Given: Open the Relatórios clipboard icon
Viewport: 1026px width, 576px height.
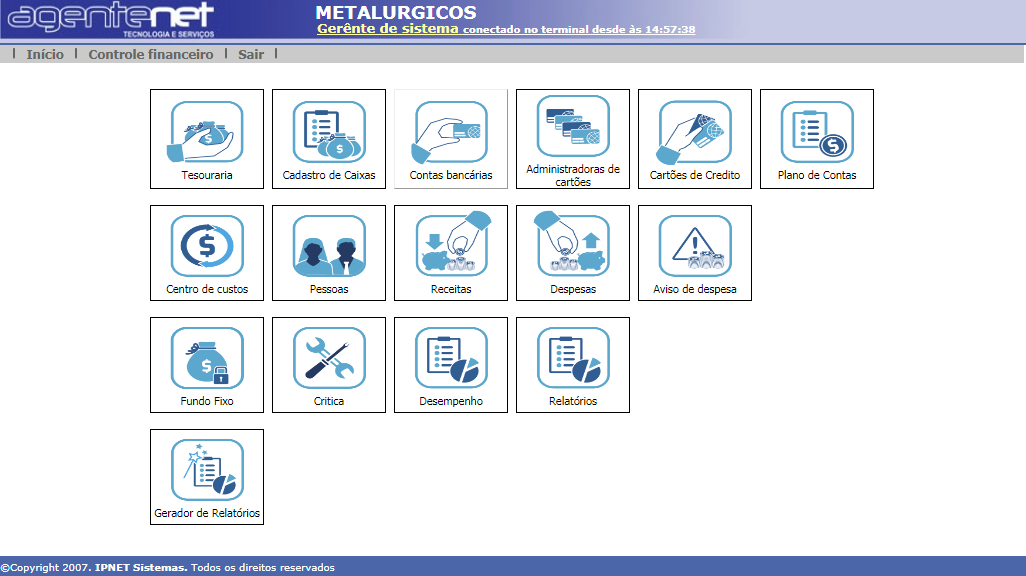Looking at the screenshot, I should [x=573, y=358].
